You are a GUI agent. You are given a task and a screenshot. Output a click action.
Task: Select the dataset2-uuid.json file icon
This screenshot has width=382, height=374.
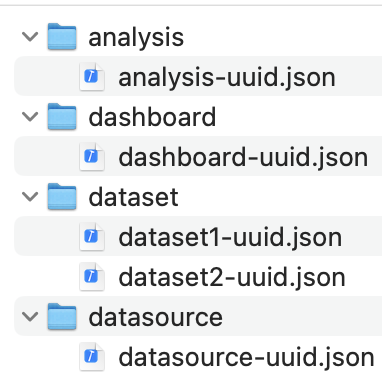click(92, 277)
